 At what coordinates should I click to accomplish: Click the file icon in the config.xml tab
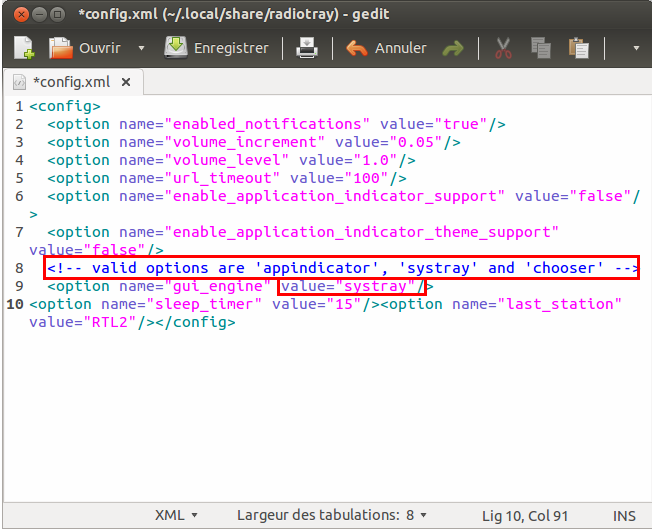(x=19, y=82)
